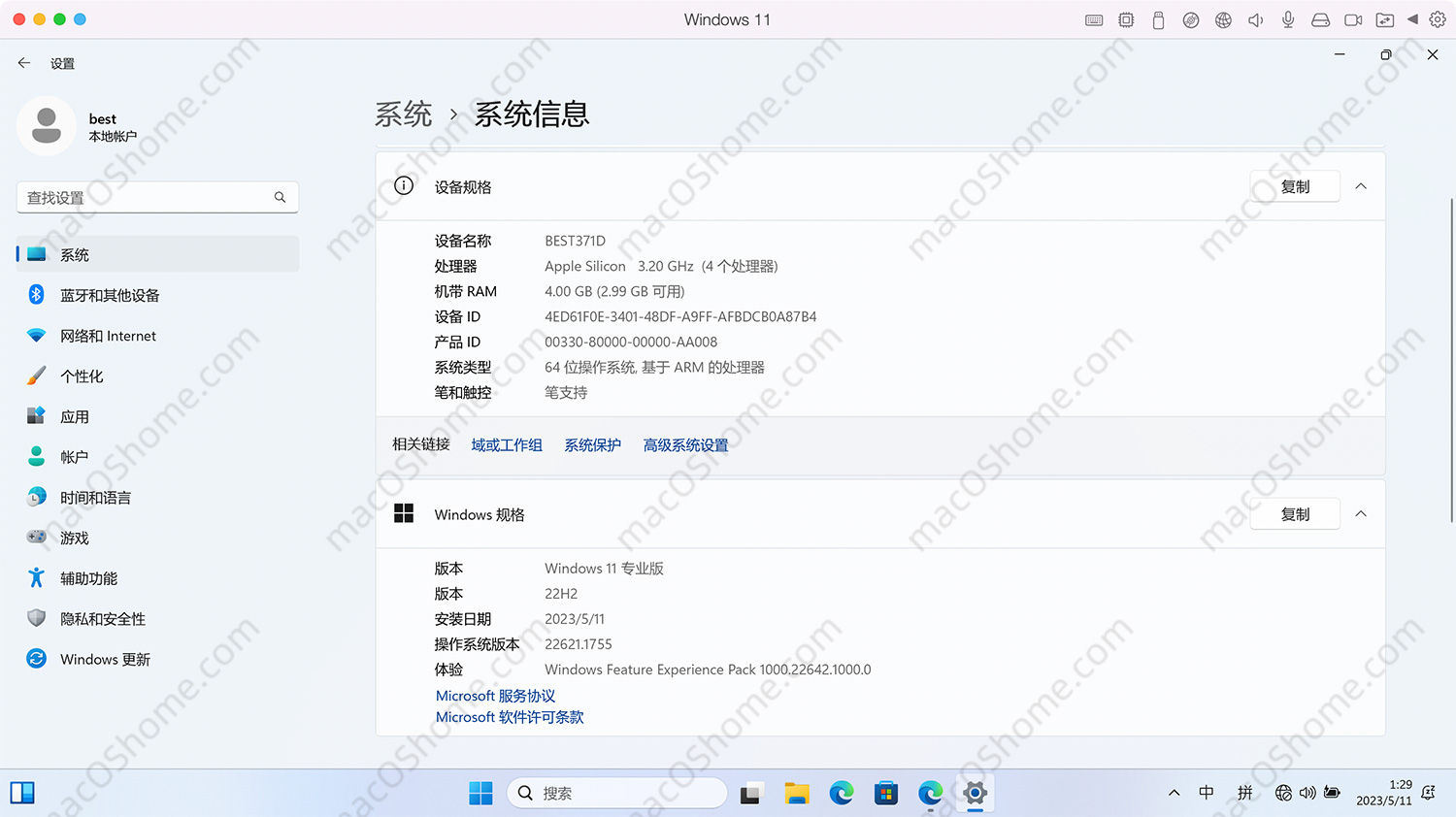Open the Microsoft Store from the taskbar
The height and width of the screenshot is (817, 1456).
tap(885, 793)
